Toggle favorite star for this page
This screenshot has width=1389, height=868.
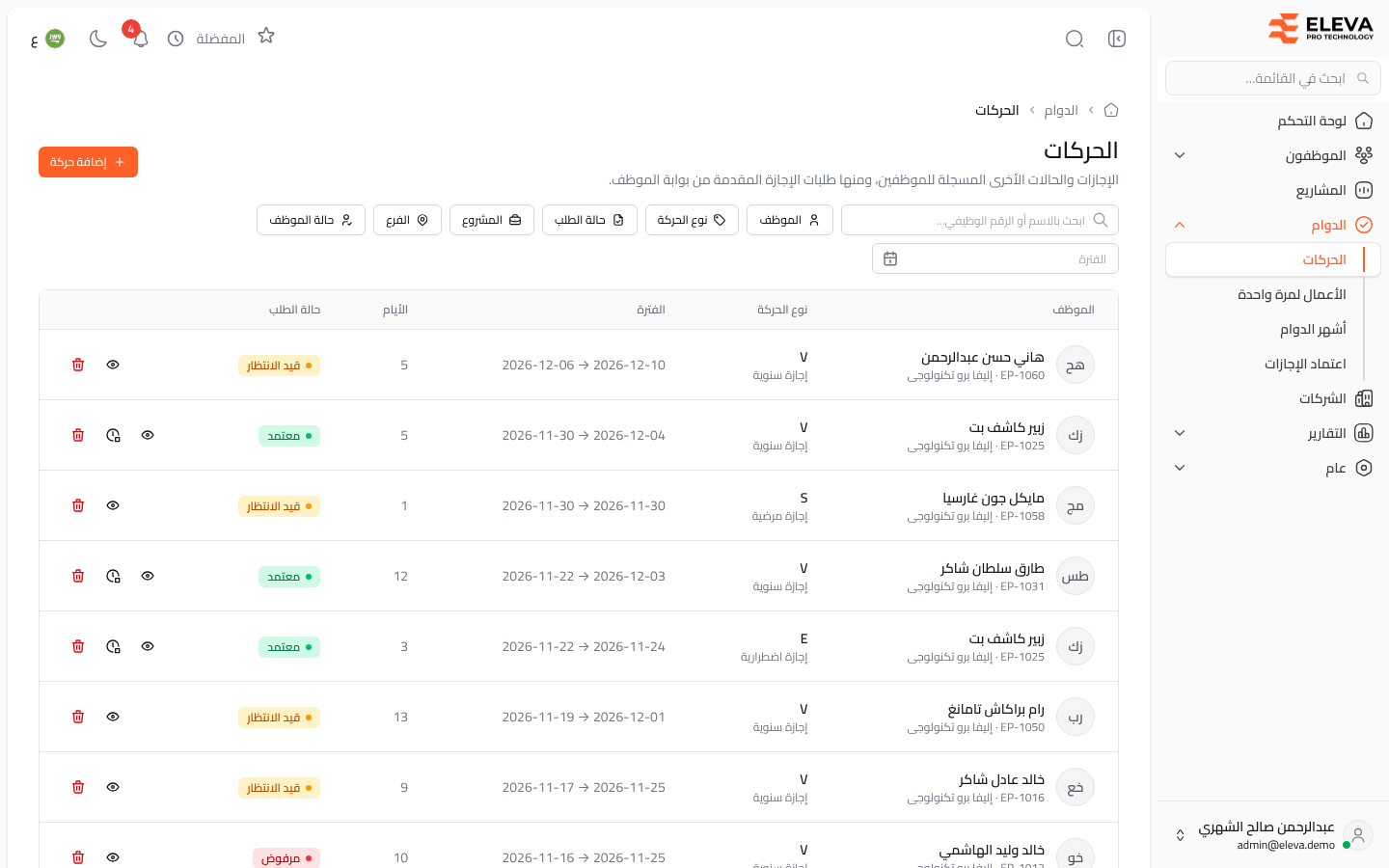[266, 36]
